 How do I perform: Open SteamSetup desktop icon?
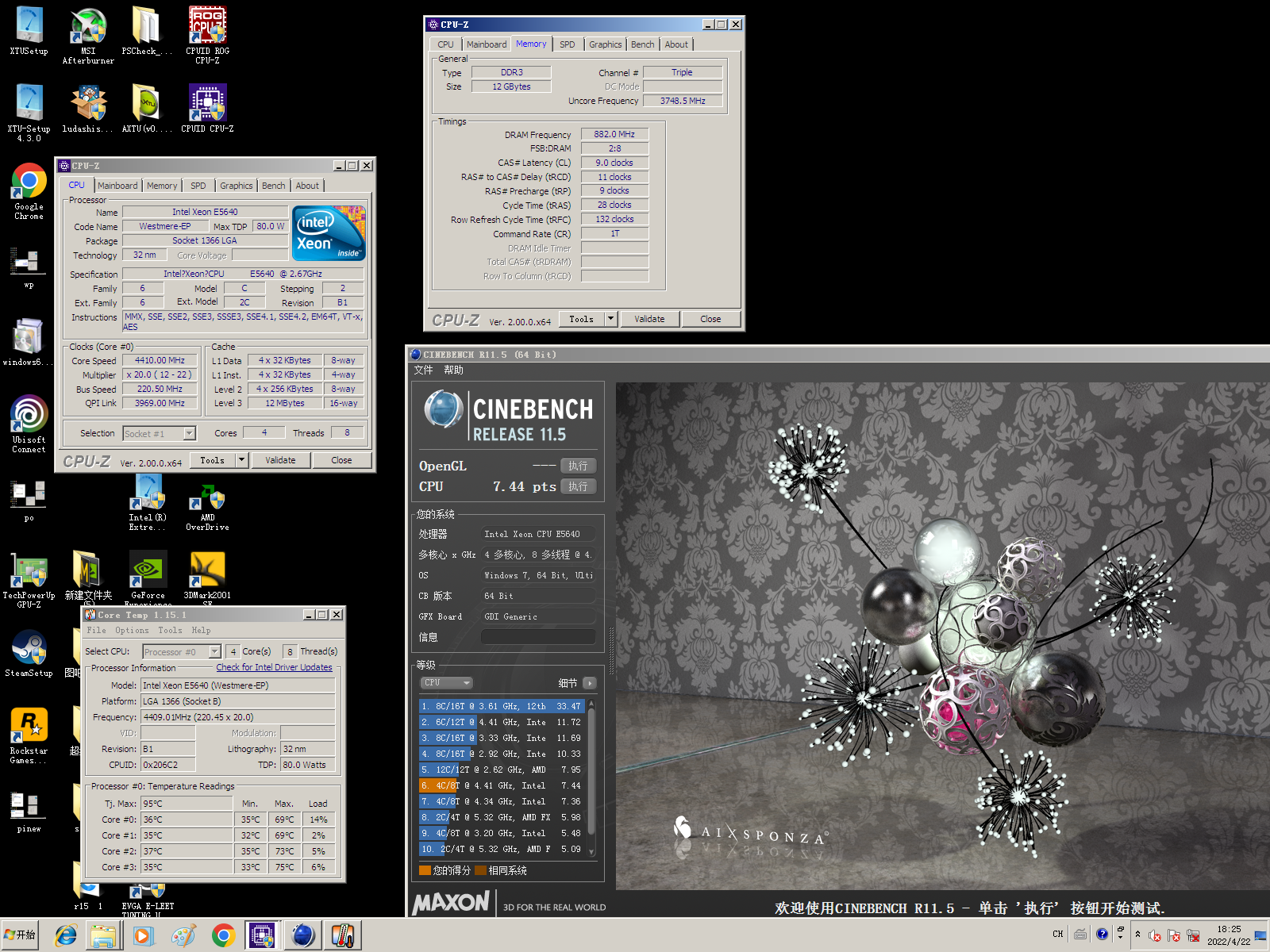(x=29, y=654)
